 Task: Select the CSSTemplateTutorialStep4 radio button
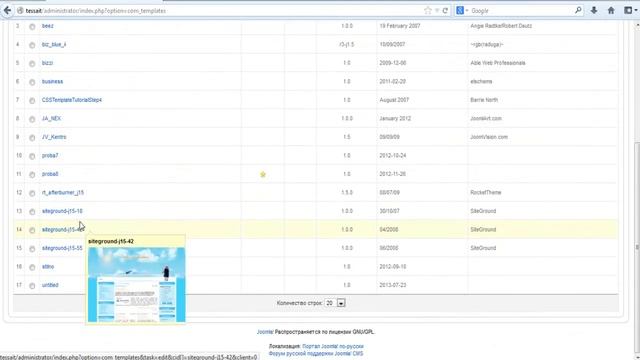tap(32, 100)
